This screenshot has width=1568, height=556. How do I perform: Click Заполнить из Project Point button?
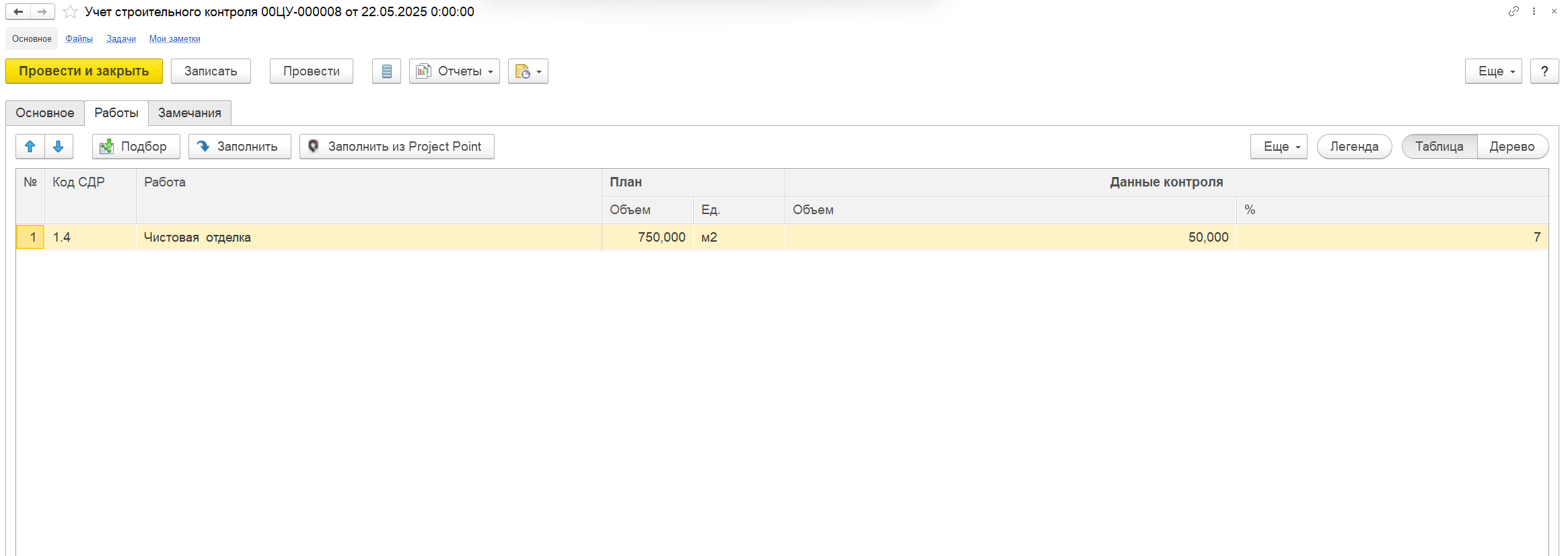396,146
